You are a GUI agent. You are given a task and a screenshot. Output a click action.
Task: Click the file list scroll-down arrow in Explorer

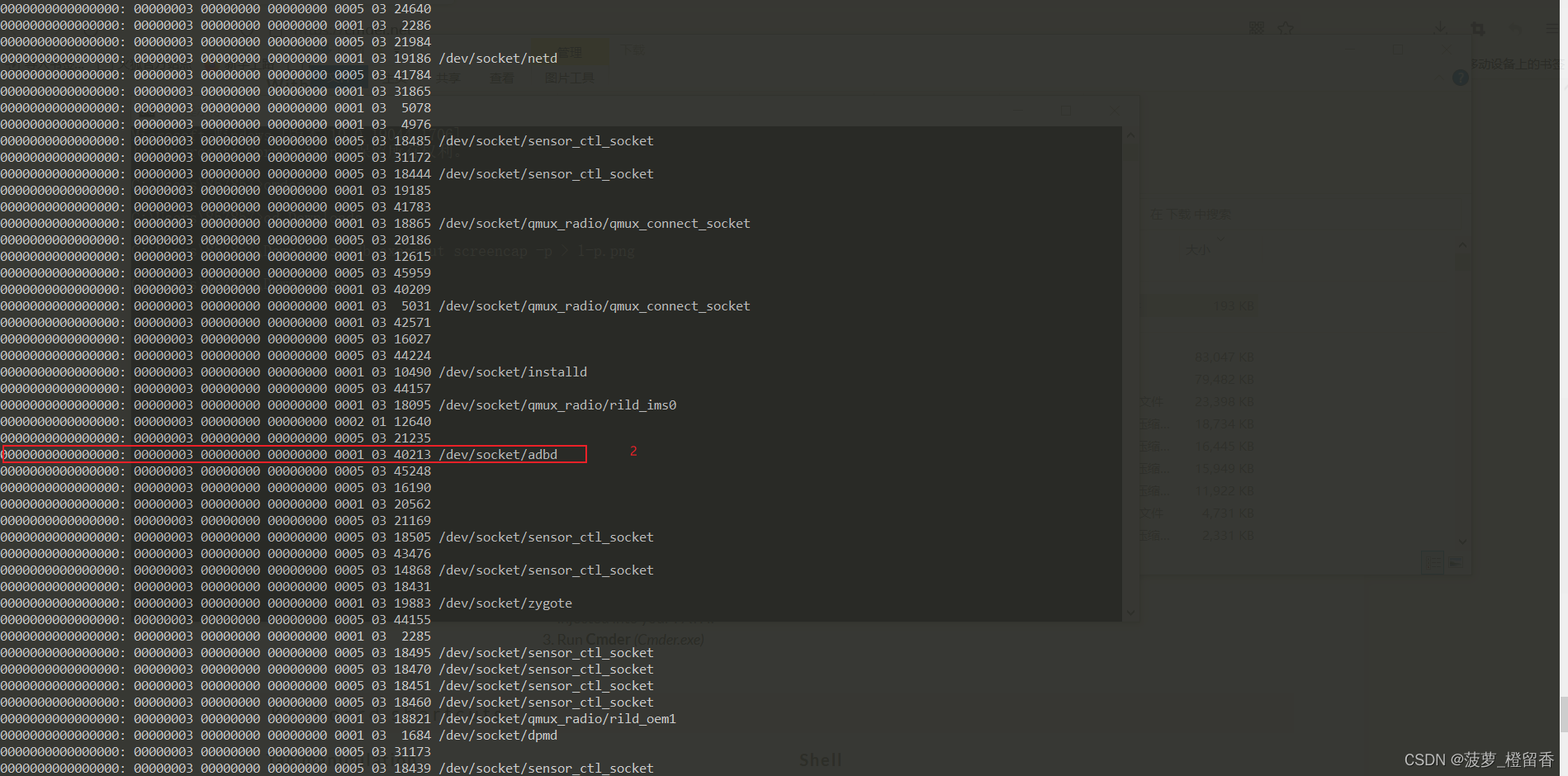coord(1462,542)
